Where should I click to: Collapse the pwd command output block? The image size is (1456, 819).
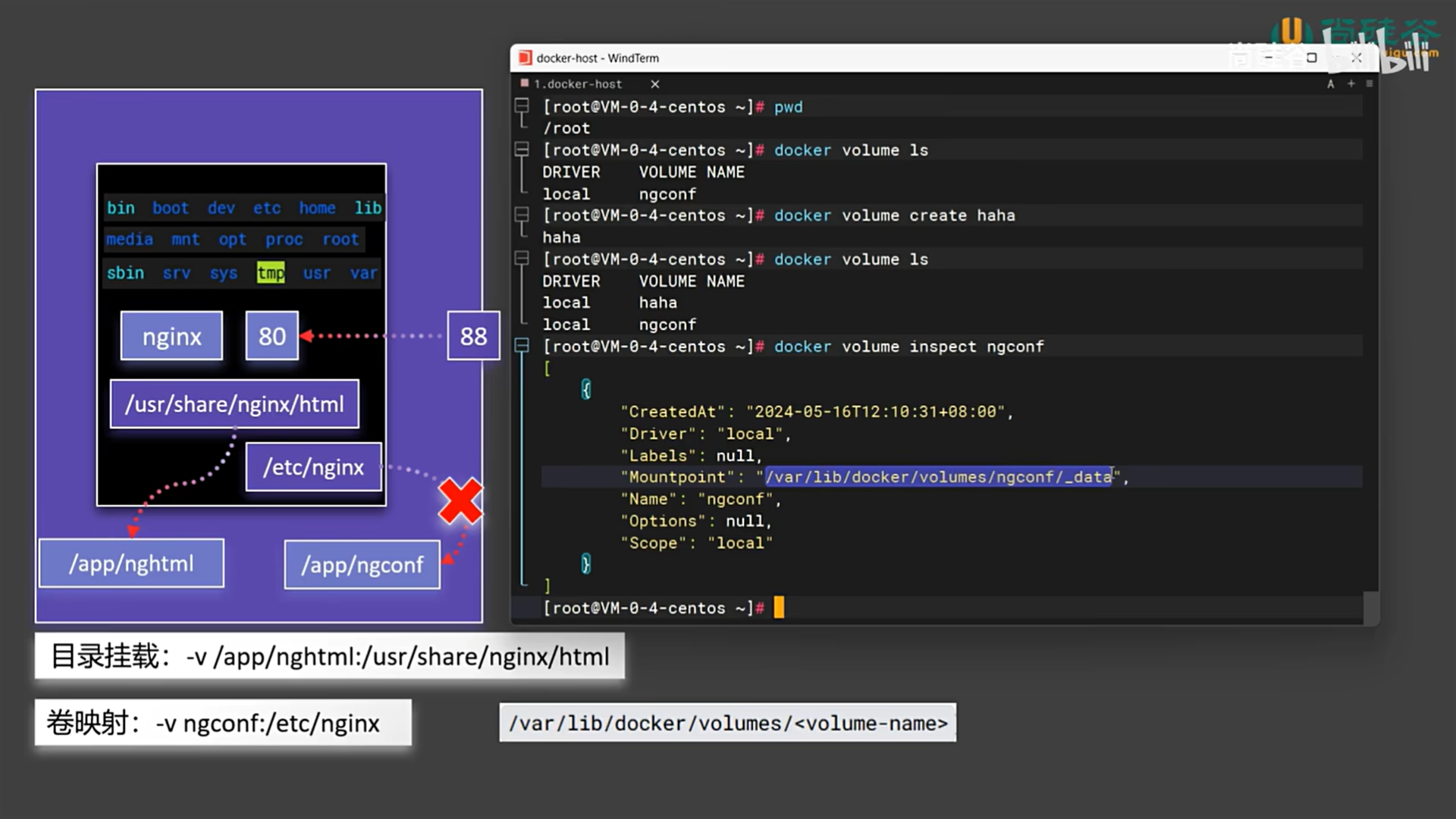tap(522, 106)
